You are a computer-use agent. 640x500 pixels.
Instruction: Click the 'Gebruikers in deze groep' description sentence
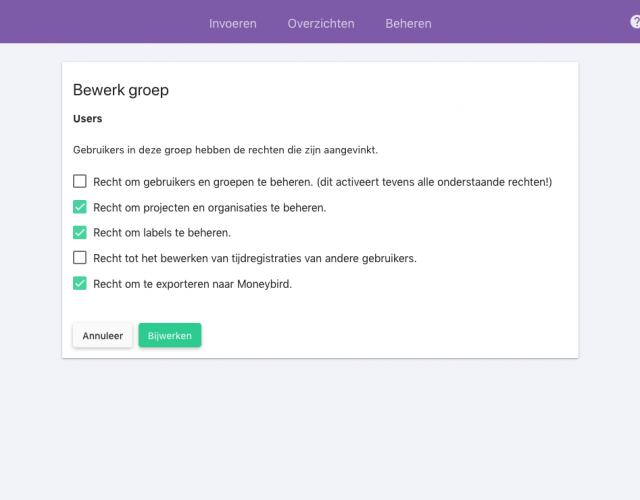(x=225, y=150)
